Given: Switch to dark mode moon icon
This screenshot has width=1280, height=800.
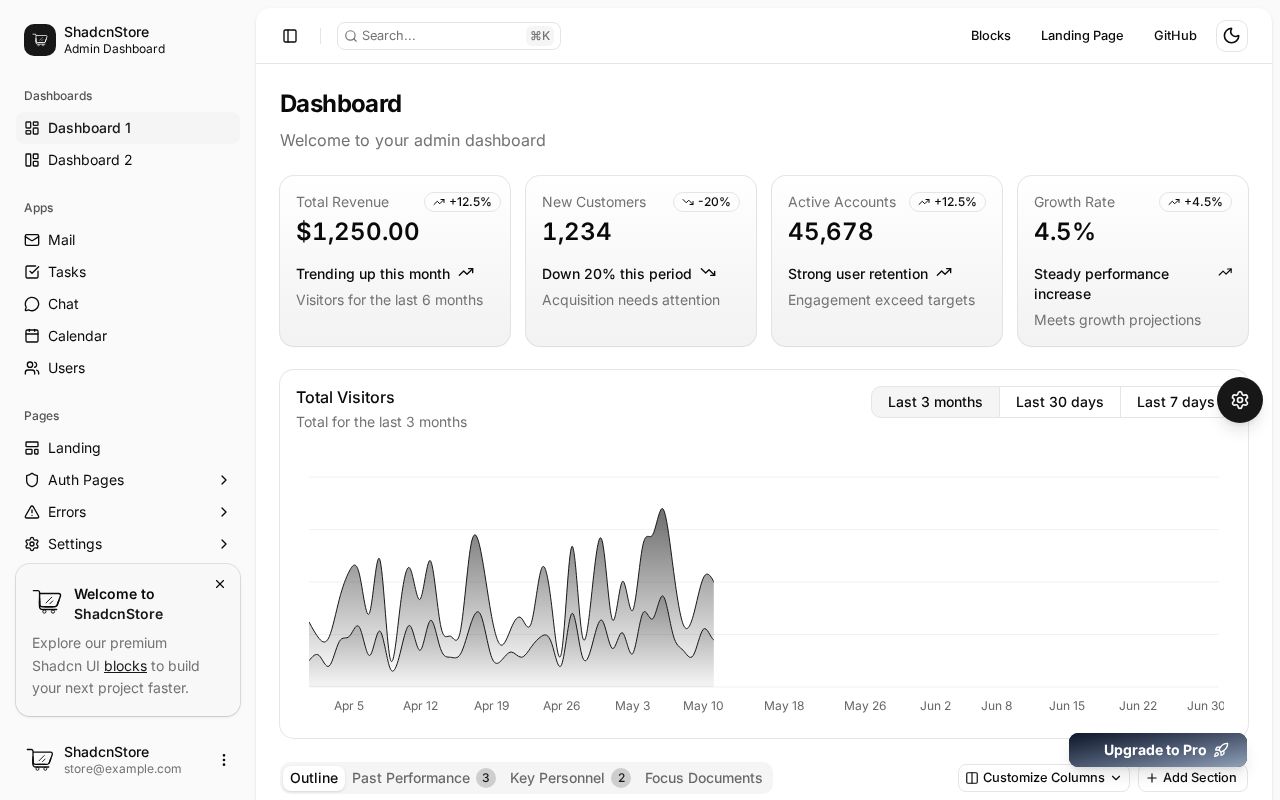Looking at the screenshot, I should click(1232, 36).
